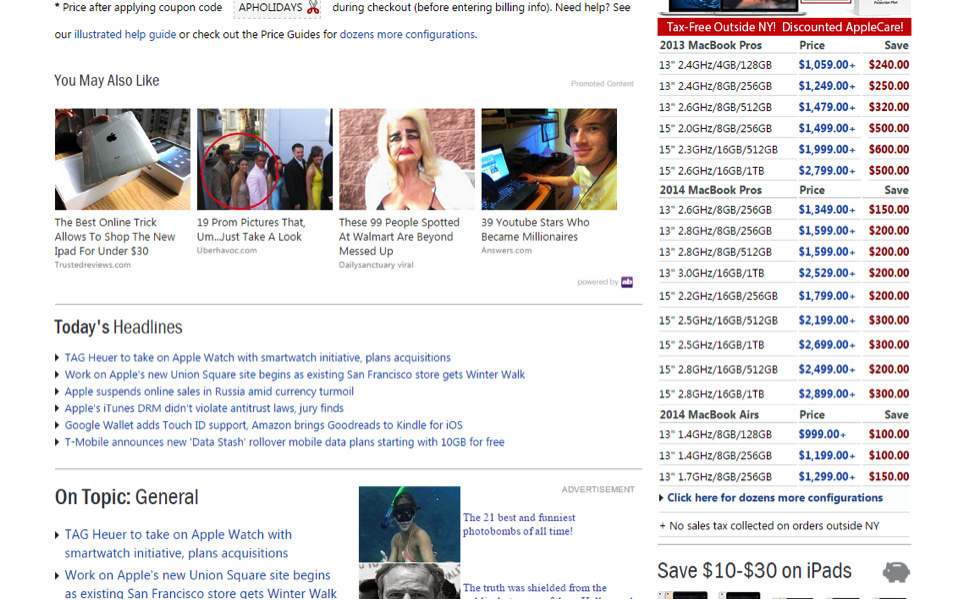Select the $999.00 MacBook Air price
975x600 pixels.
[x=821, y=434]
